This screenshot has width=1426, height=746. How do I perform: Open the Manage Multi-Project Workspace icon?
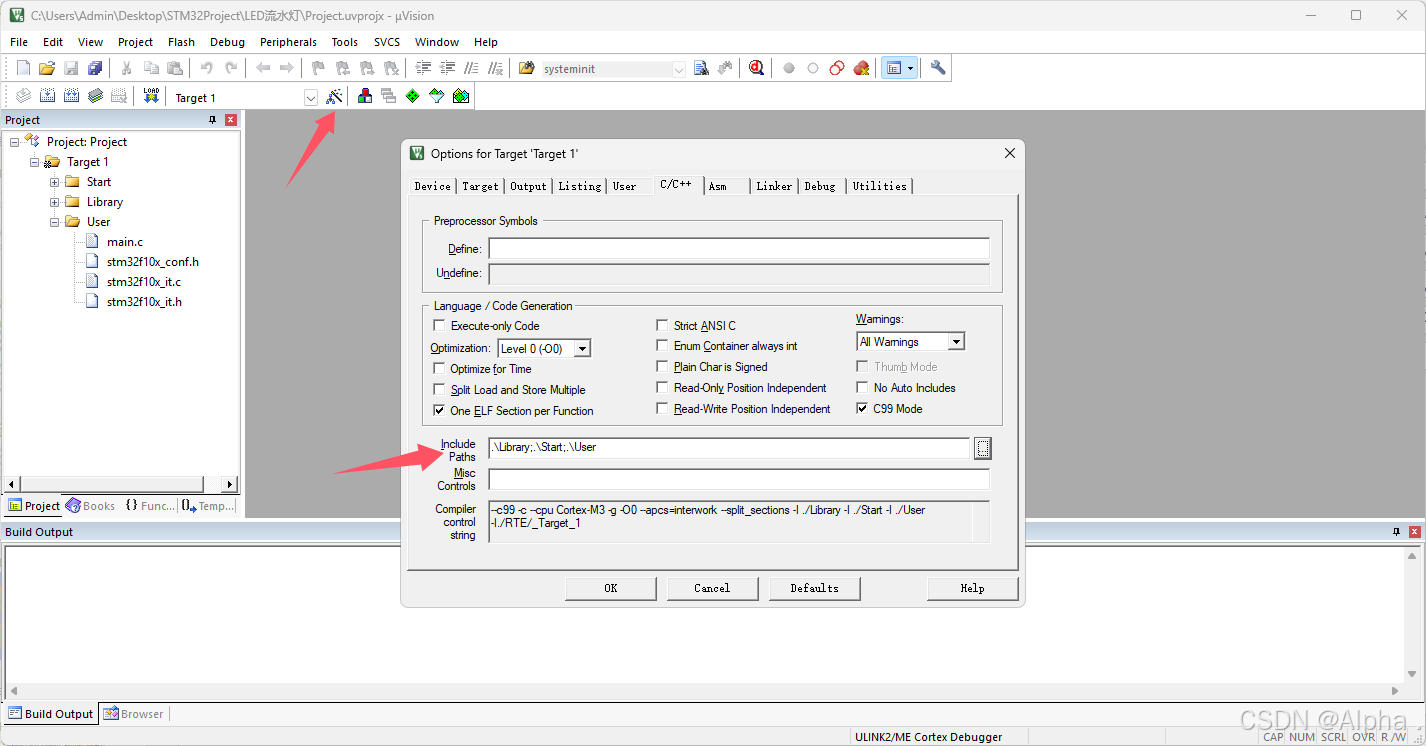click(x=388, y=96)
